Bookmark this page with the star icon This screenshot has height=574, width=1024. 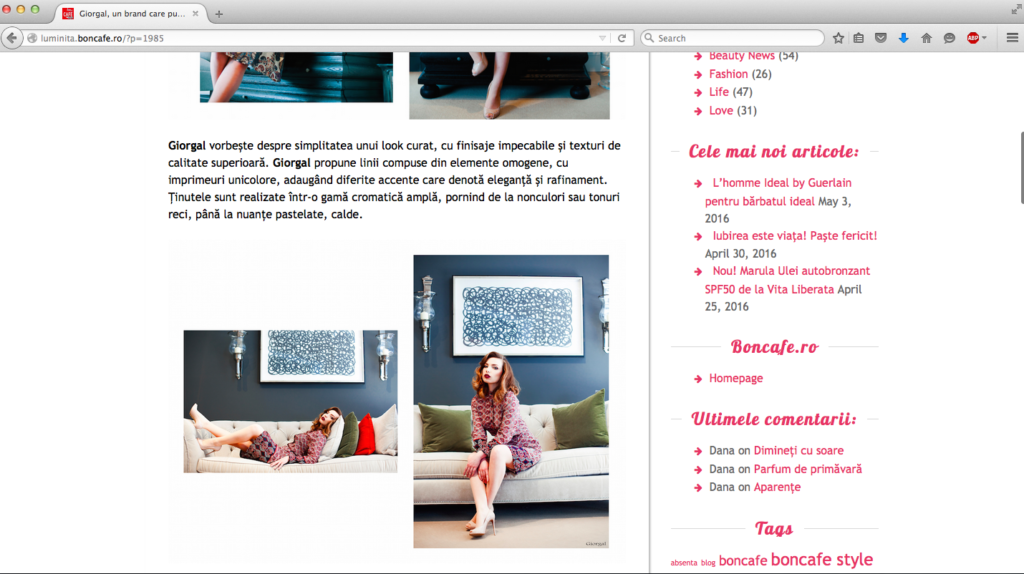tap(838, 38)
